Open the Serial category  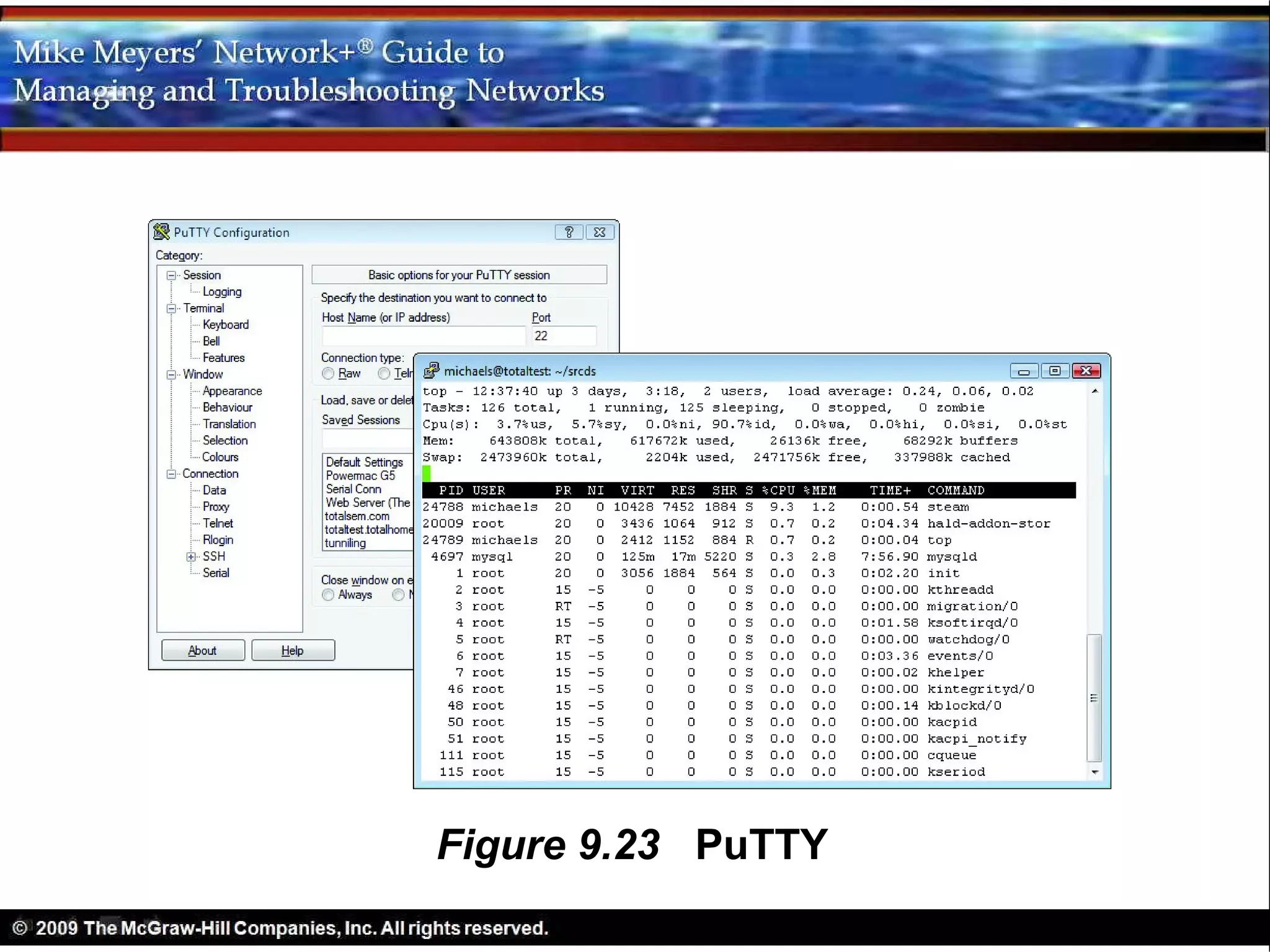216,573
